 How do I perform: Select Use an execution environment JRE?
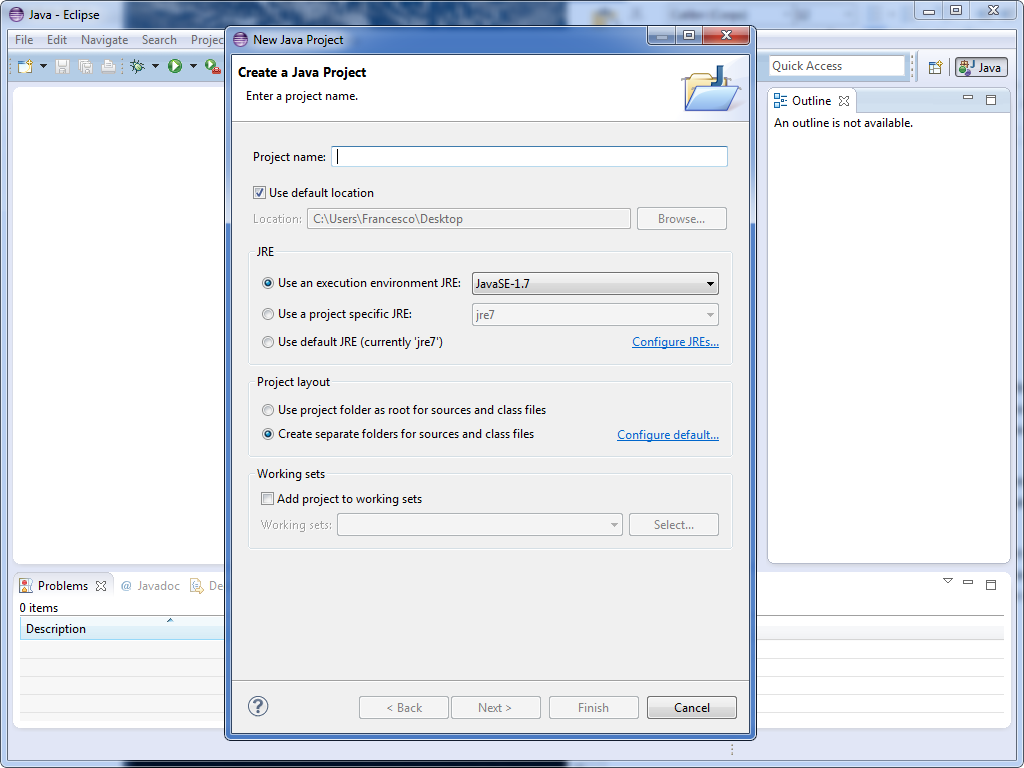[x=268, y=283]
